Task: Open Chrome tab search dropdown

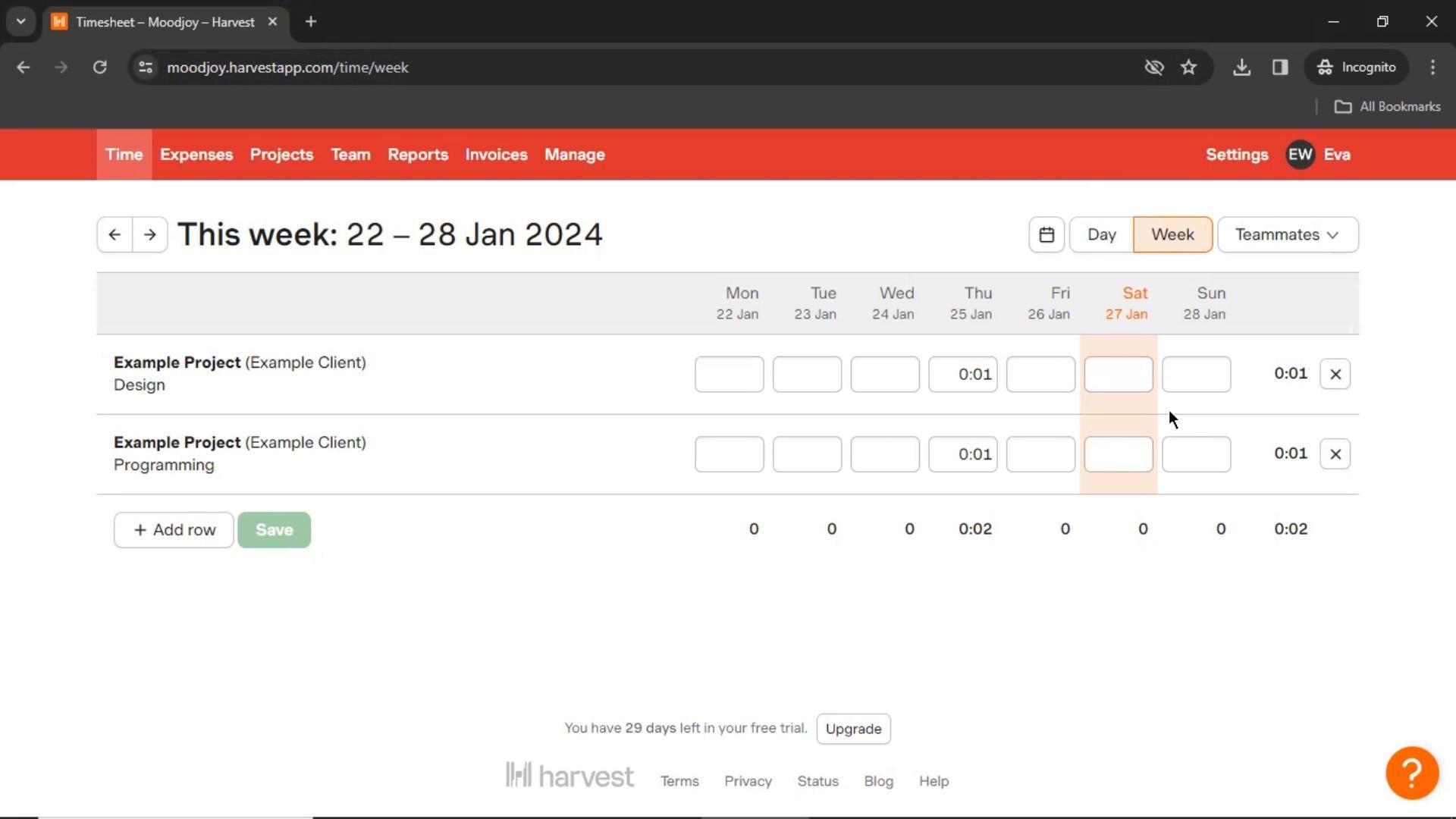Action: pyautogui.click(x=21, y=22)
